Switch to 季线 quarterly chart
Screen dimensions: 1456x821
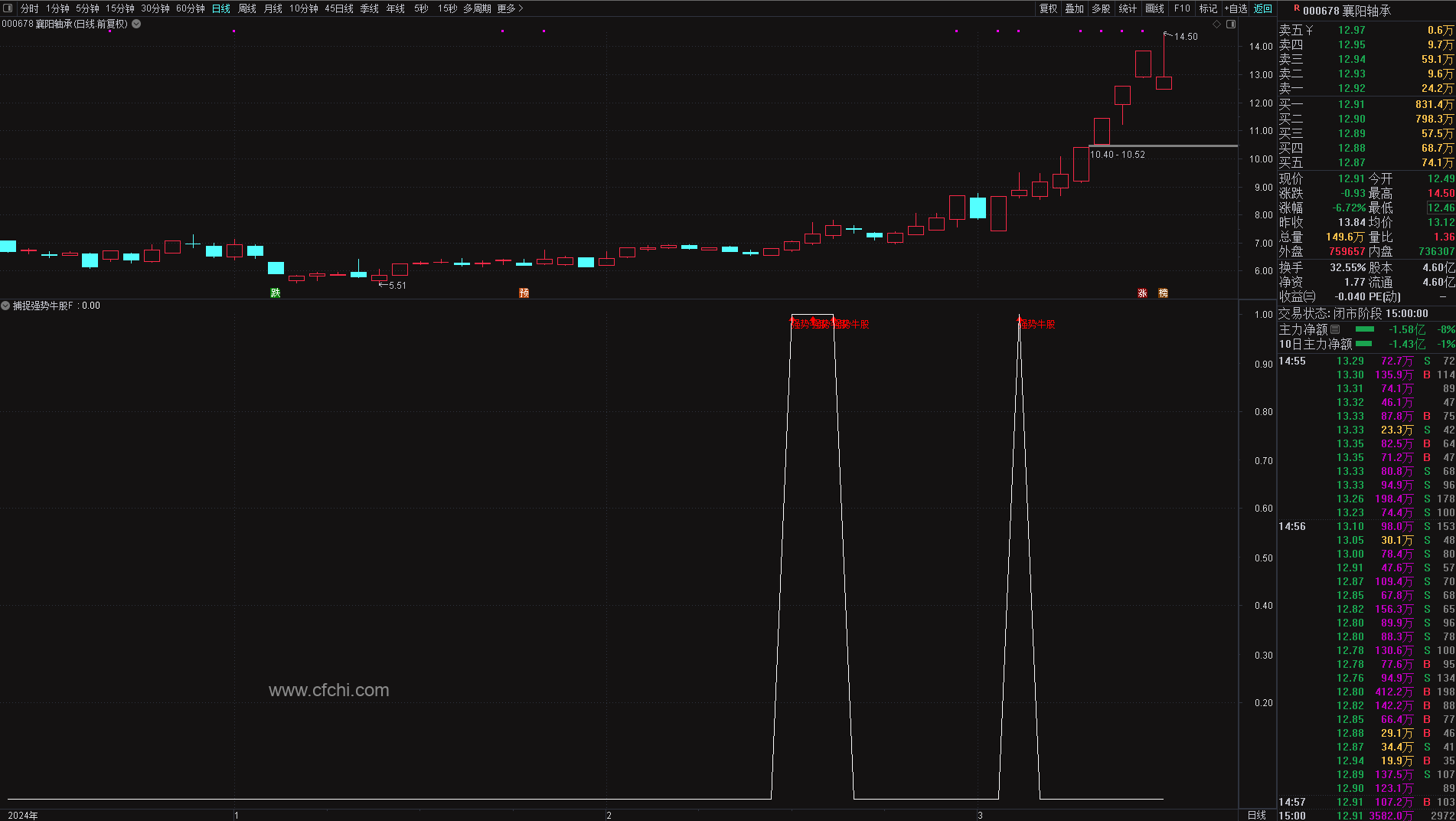[370, 8]
